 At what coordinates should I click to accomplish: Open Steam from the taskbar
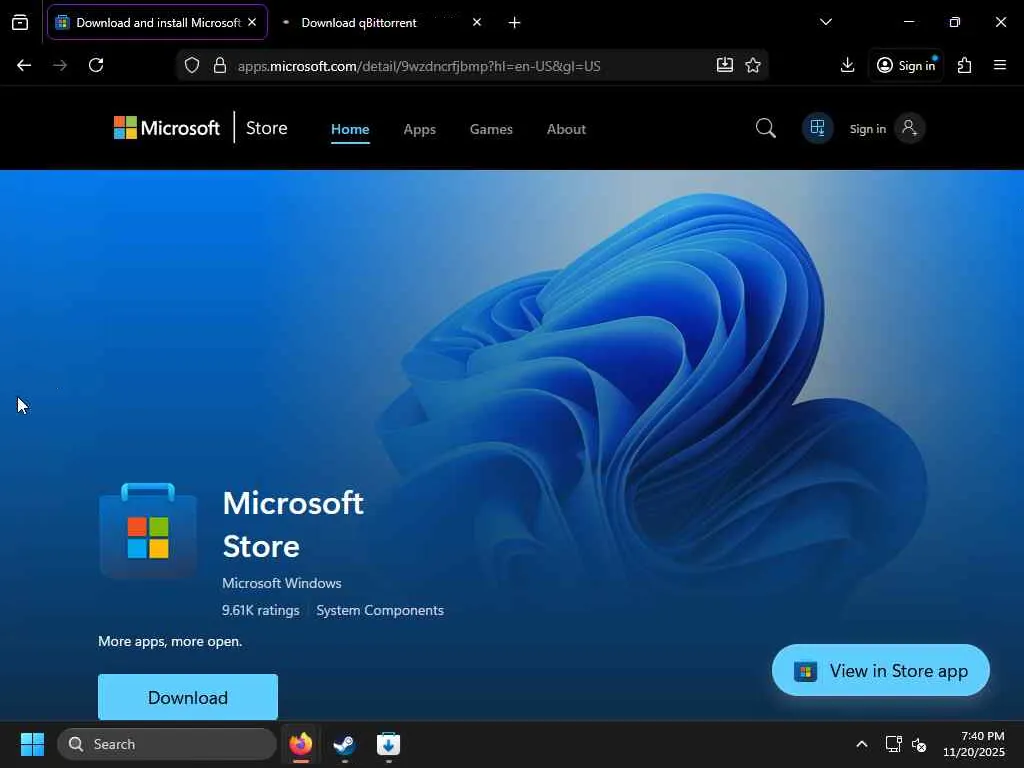coord(344,744)
